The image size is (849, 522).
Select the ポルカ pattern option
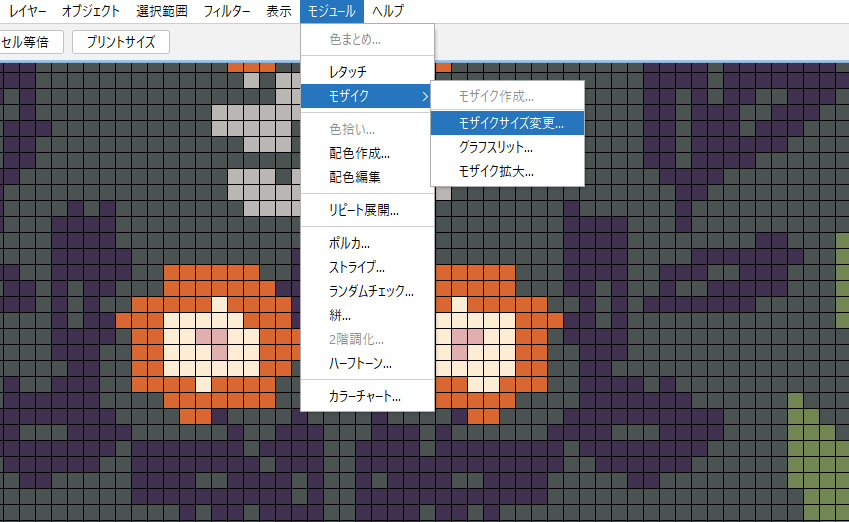[350, 243]
